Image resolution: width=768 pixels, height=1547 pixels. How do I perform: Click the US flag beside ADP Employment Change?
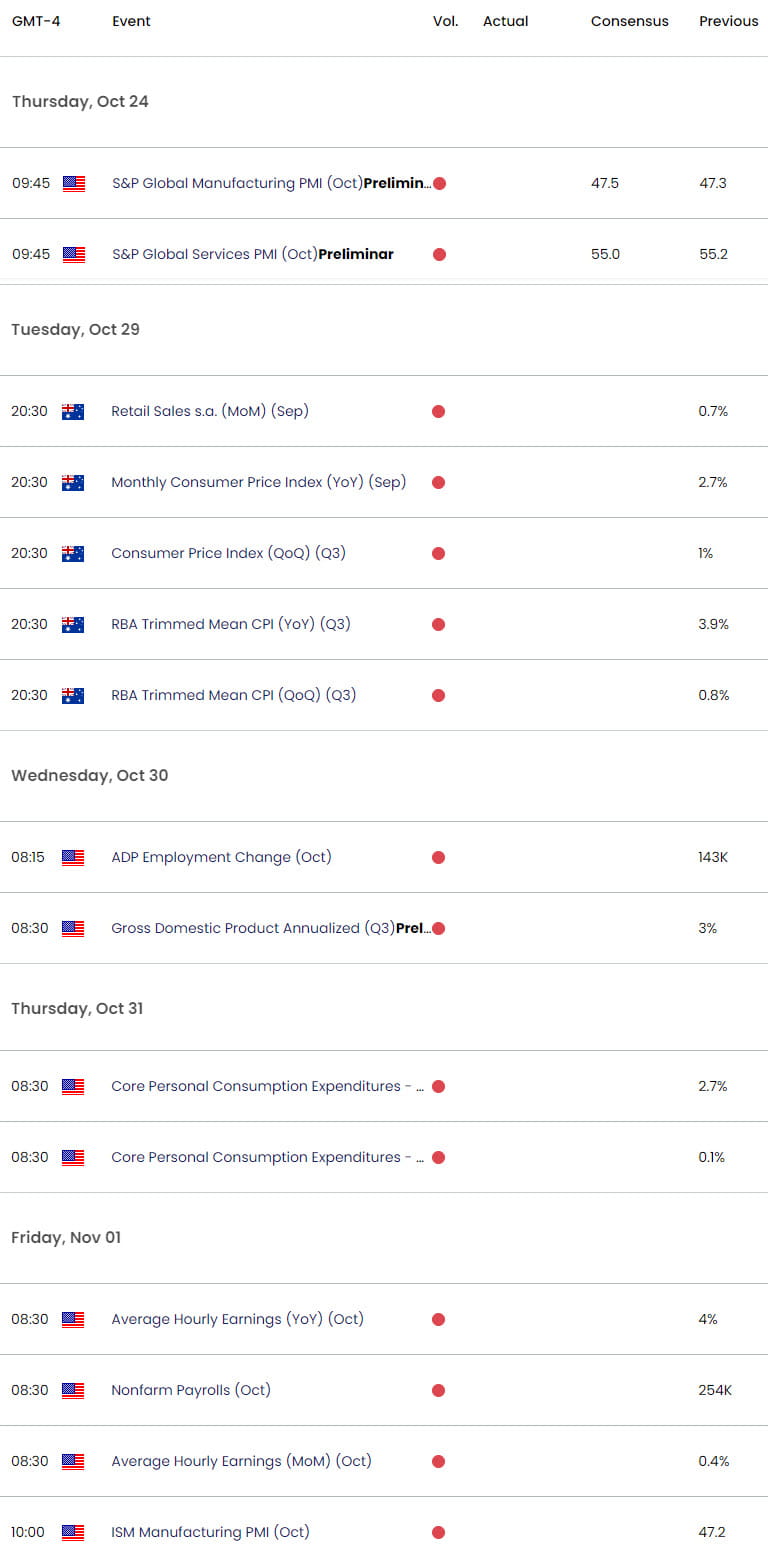(x=72, y=857)
